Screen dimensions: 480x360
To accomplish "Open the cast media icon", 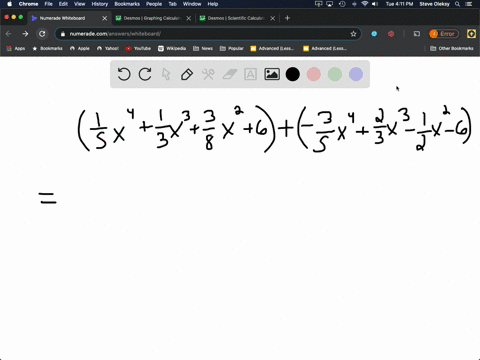I will pos(417,34).
